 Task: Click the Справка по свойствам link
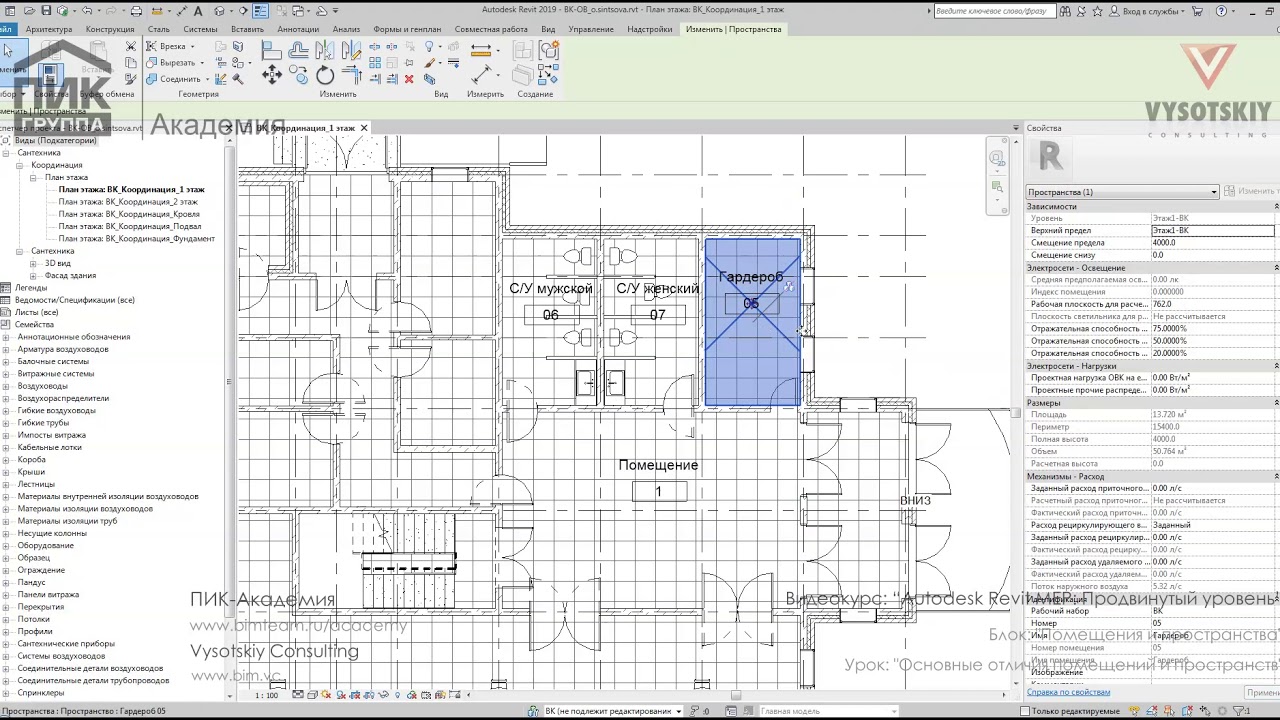[1068, 692]
